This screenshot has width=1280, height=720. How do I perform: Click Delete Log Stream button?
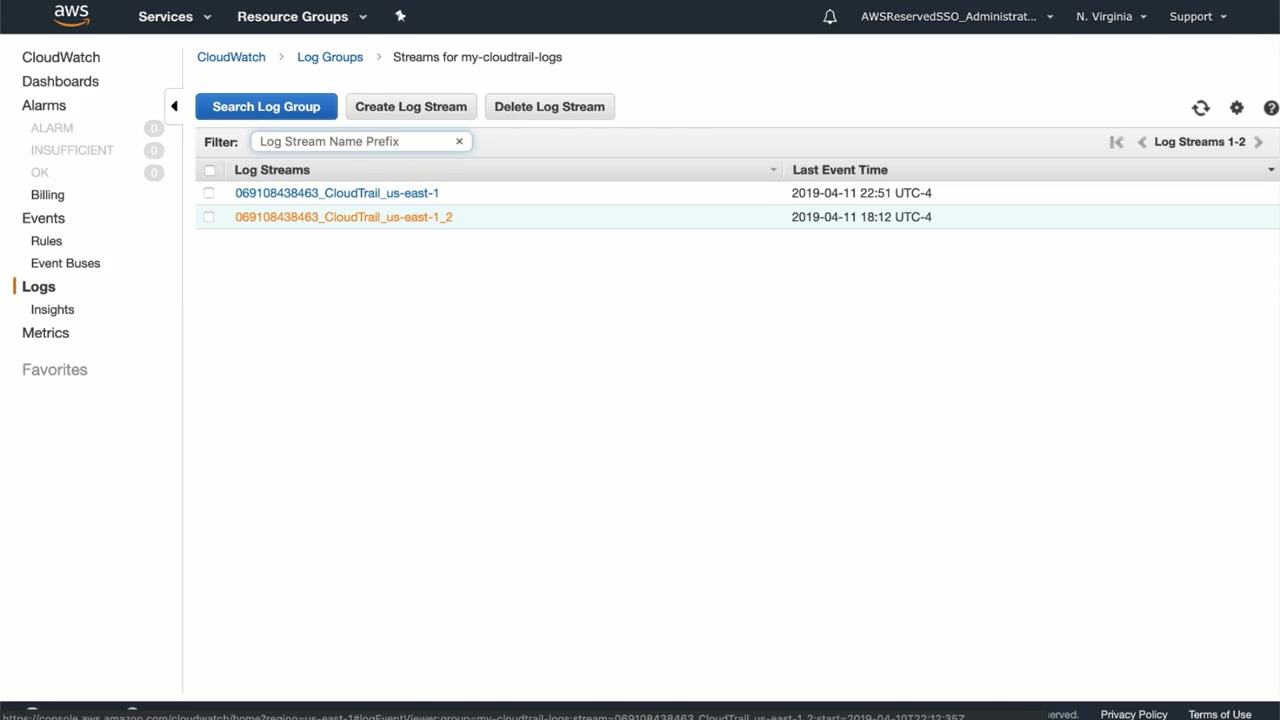coord(549,107)
